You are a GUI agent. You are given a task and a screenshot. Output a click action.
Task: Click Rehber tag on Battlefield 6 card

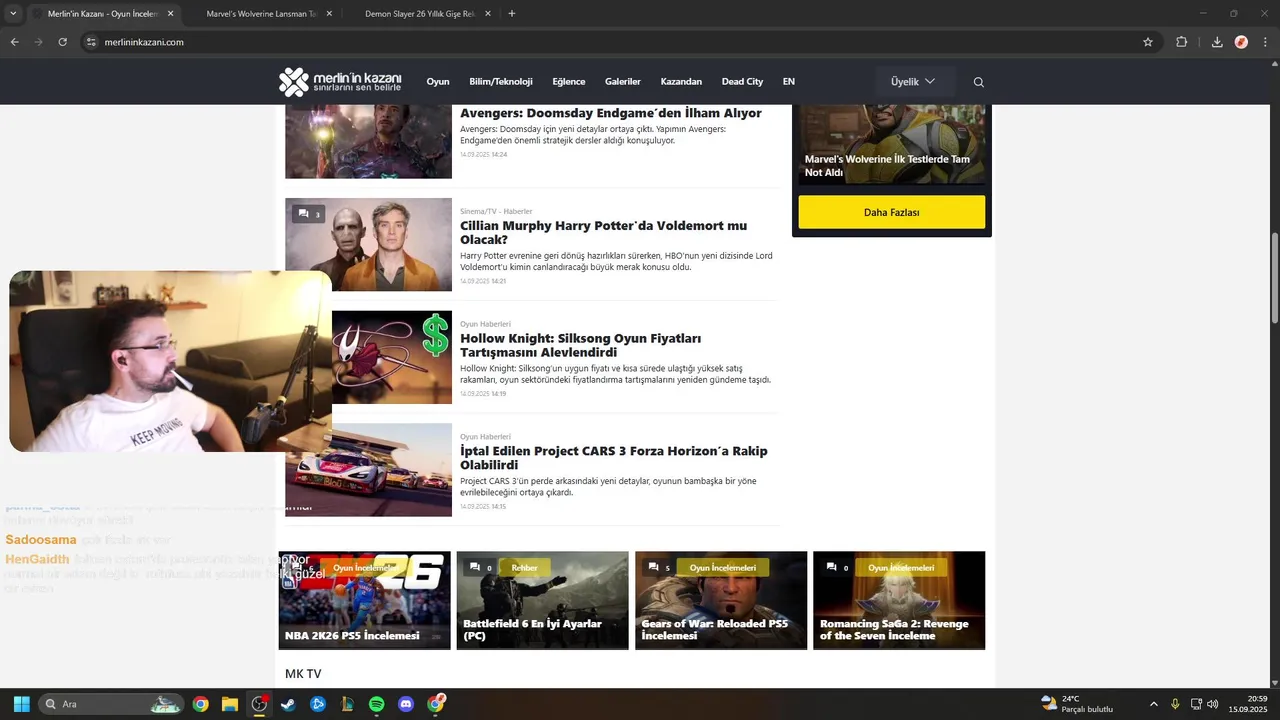(x=524, y=567)
